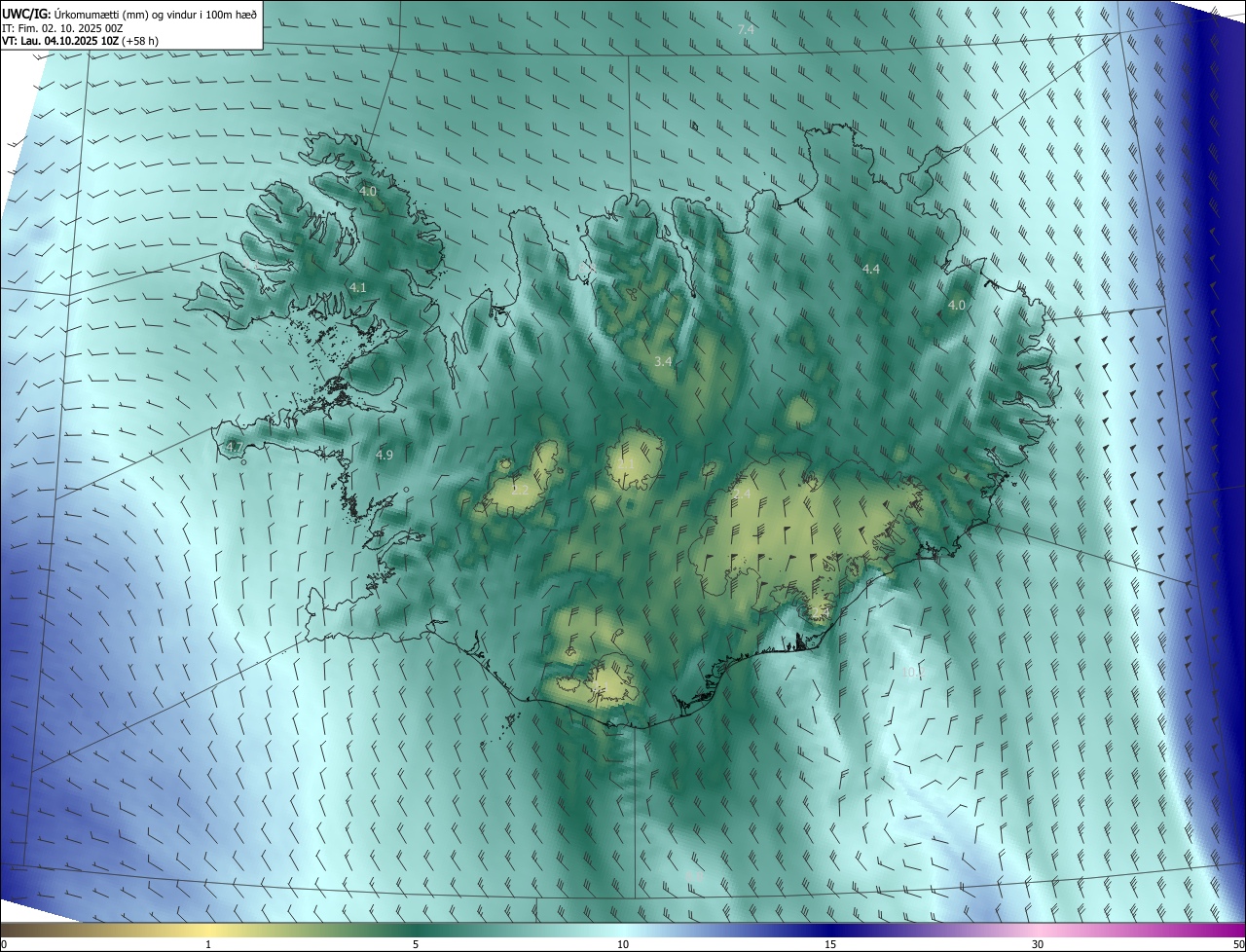Click the 4.7 value label on the map

(234, 448)
